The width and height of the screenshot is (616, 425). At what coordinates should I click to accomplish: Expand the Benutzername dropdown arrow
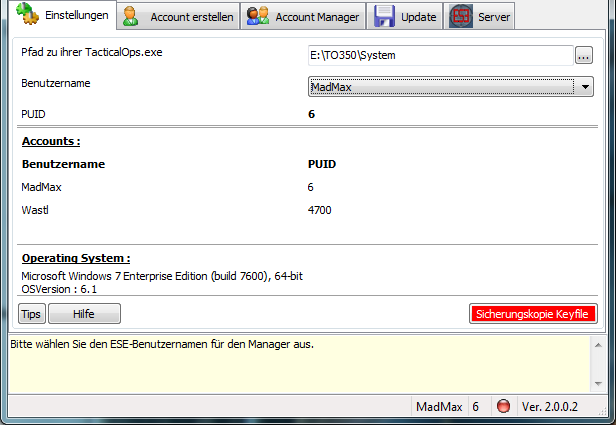click(x=585, y=87)
